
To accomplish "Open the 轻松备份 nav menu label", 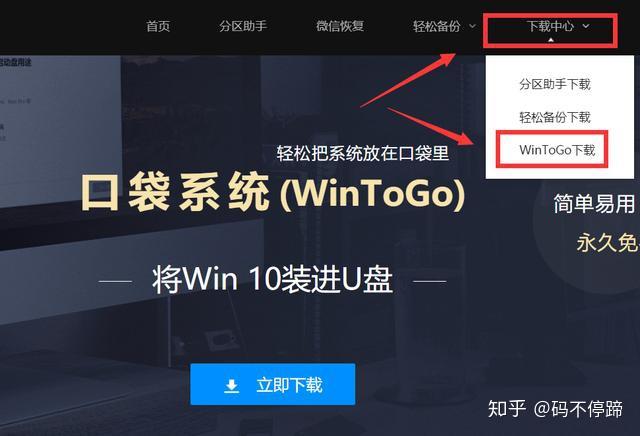I will [x=436, y=26].
